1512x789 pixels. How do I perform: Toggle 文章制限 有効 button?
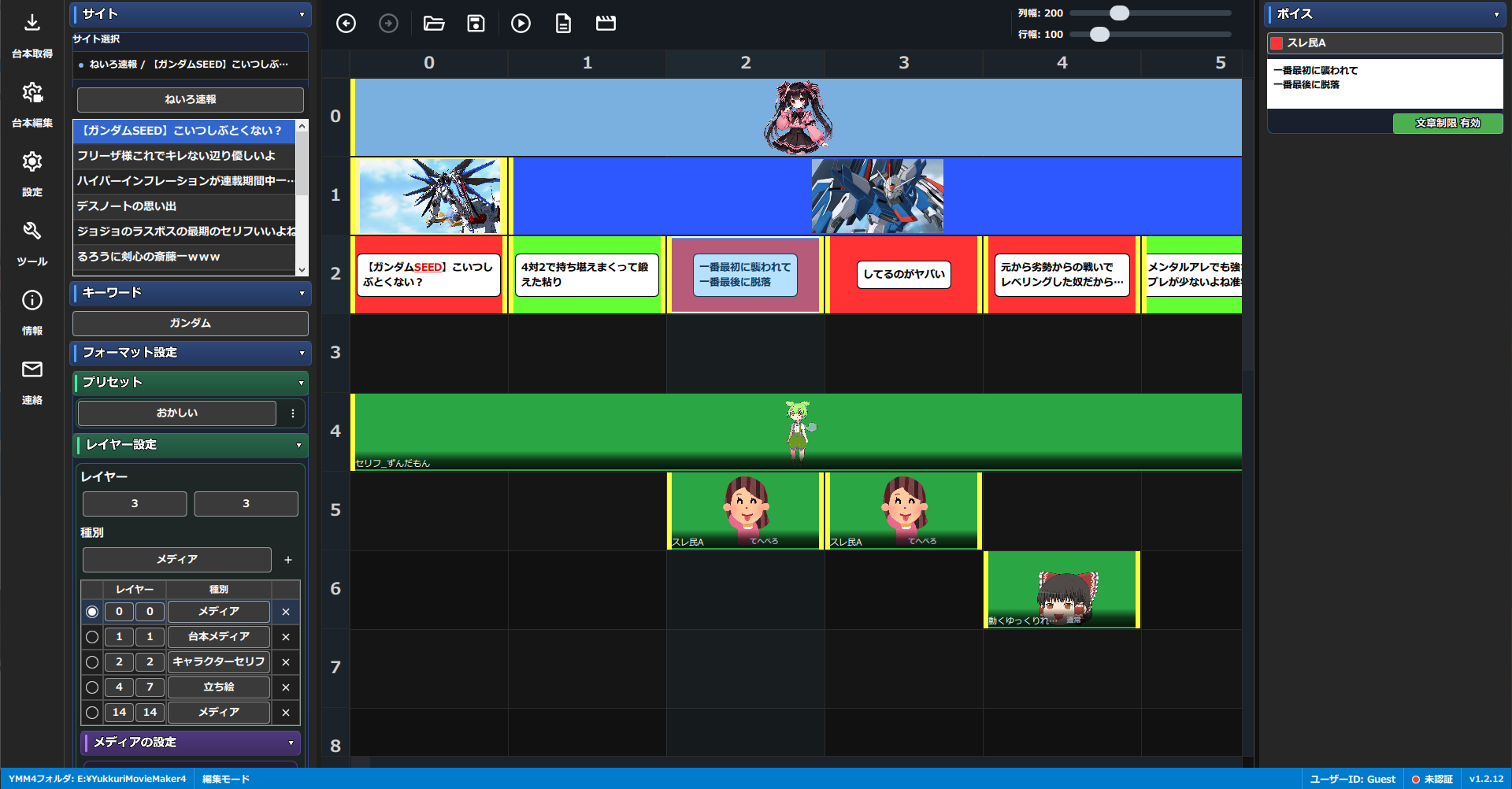click(x=1447, y=123)
